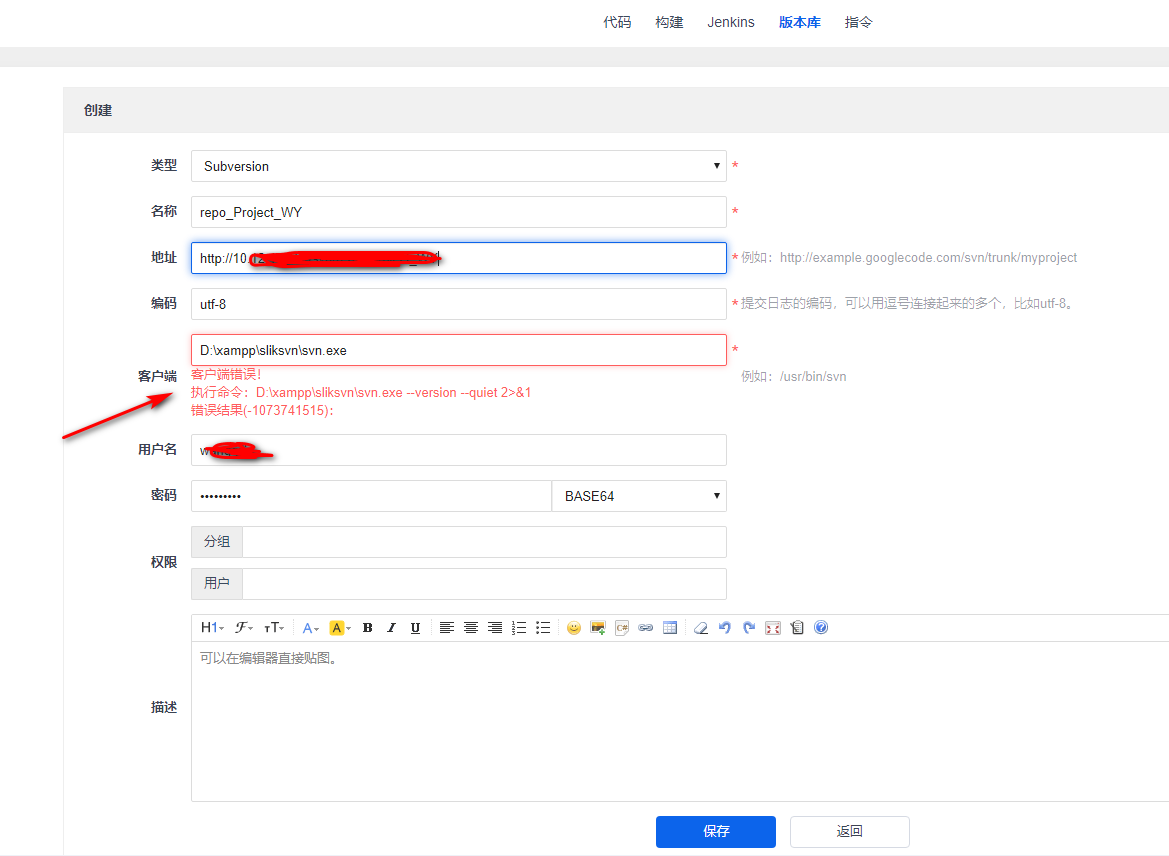Open the Subversion type dropdown
The image size is (1169, 856).
pyautogui.click(x=458, y=166)
